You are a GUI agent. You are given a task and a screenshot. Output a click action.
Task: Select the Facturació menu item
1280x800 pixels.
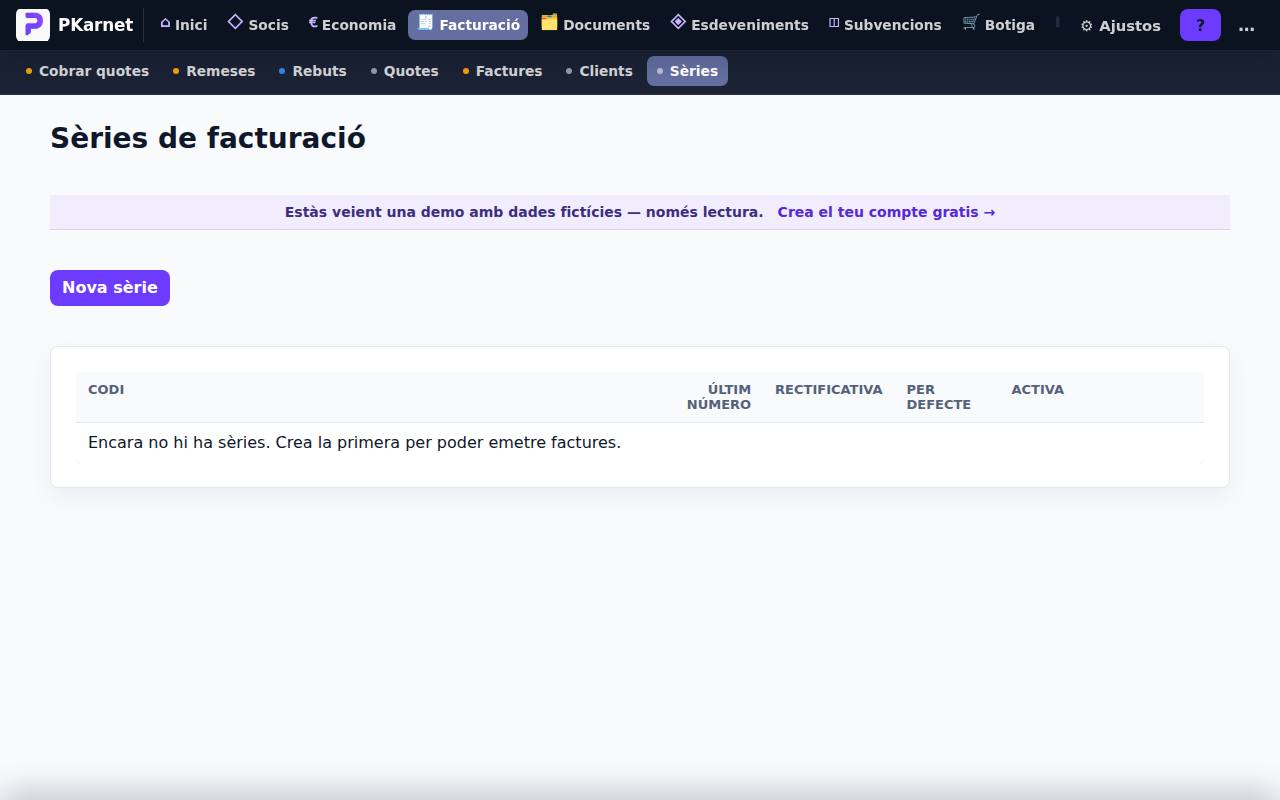point(468,25)
